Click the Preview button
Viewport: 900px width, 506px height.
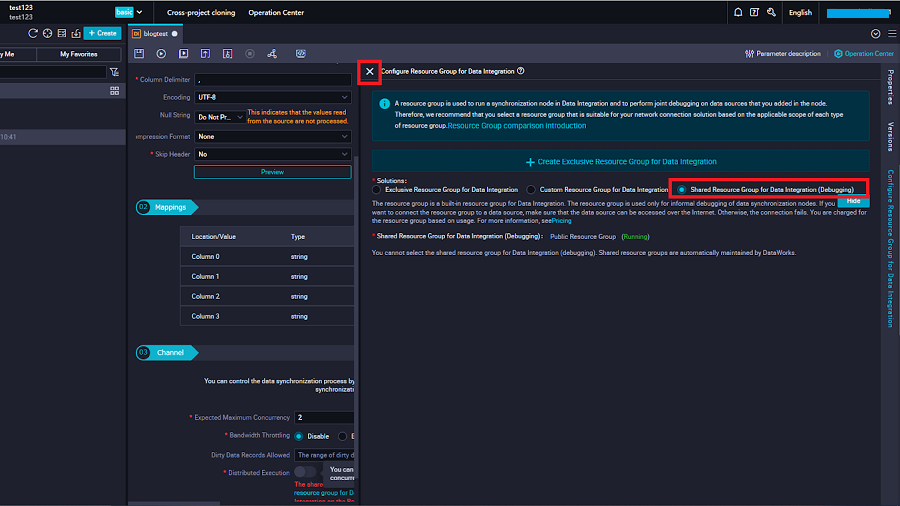272,172
